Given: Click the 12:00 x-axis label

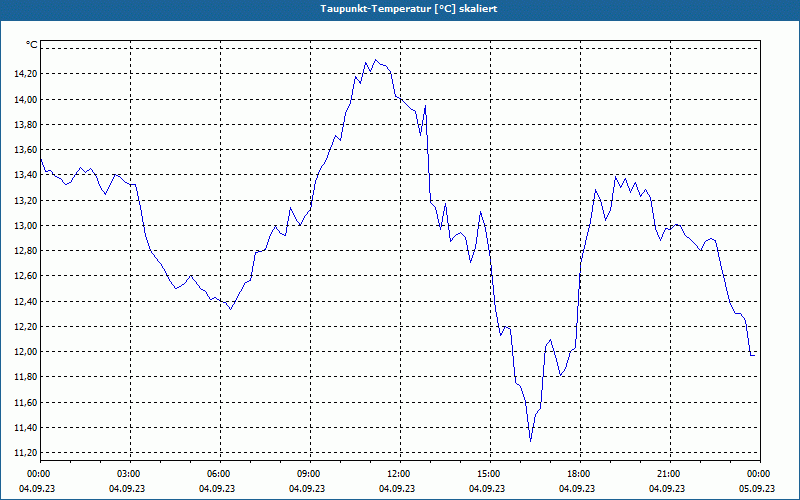Looking at the screenshot, I should pos(399,474).
